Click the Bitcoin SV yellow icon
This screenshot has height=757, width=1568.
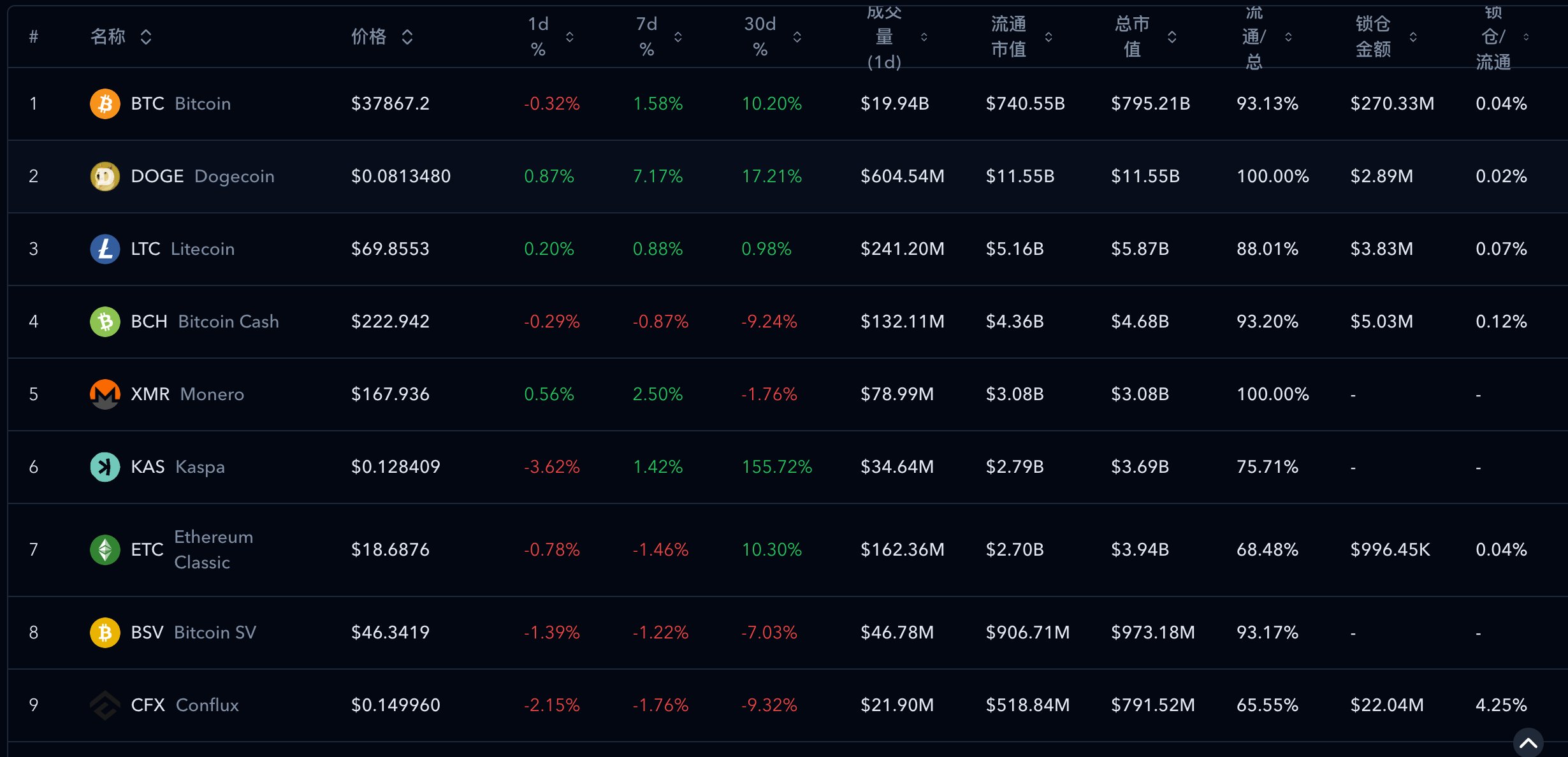point(105,632)
